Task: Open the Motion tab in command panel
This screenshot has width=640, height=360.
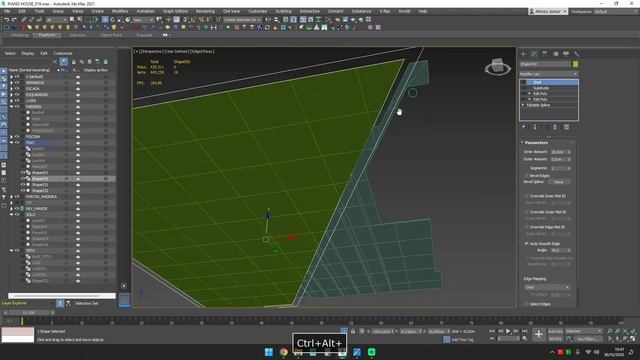Action: pyautogui.click(x=555, y=54)
